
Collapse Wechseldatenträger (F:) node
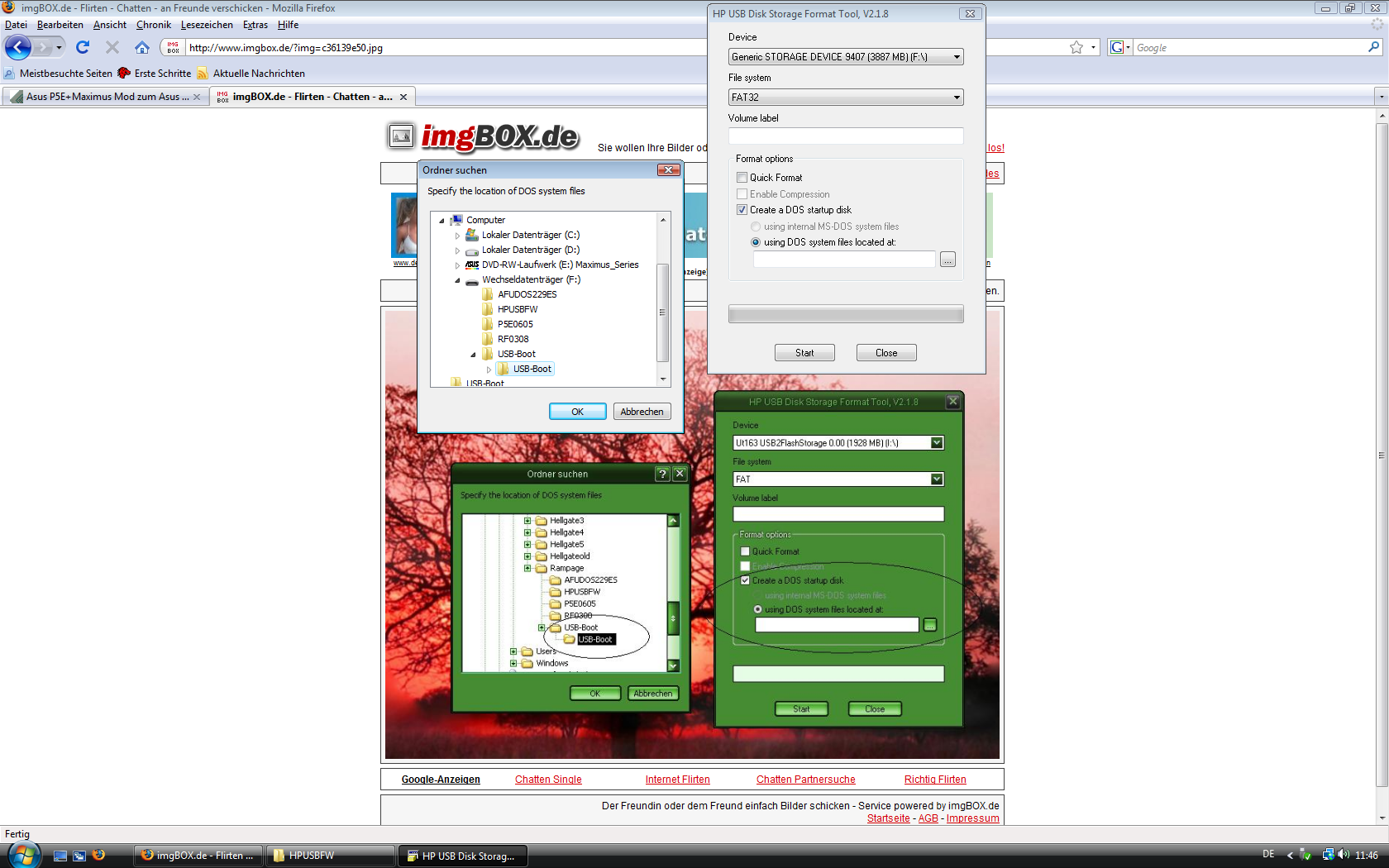[457, 280]
